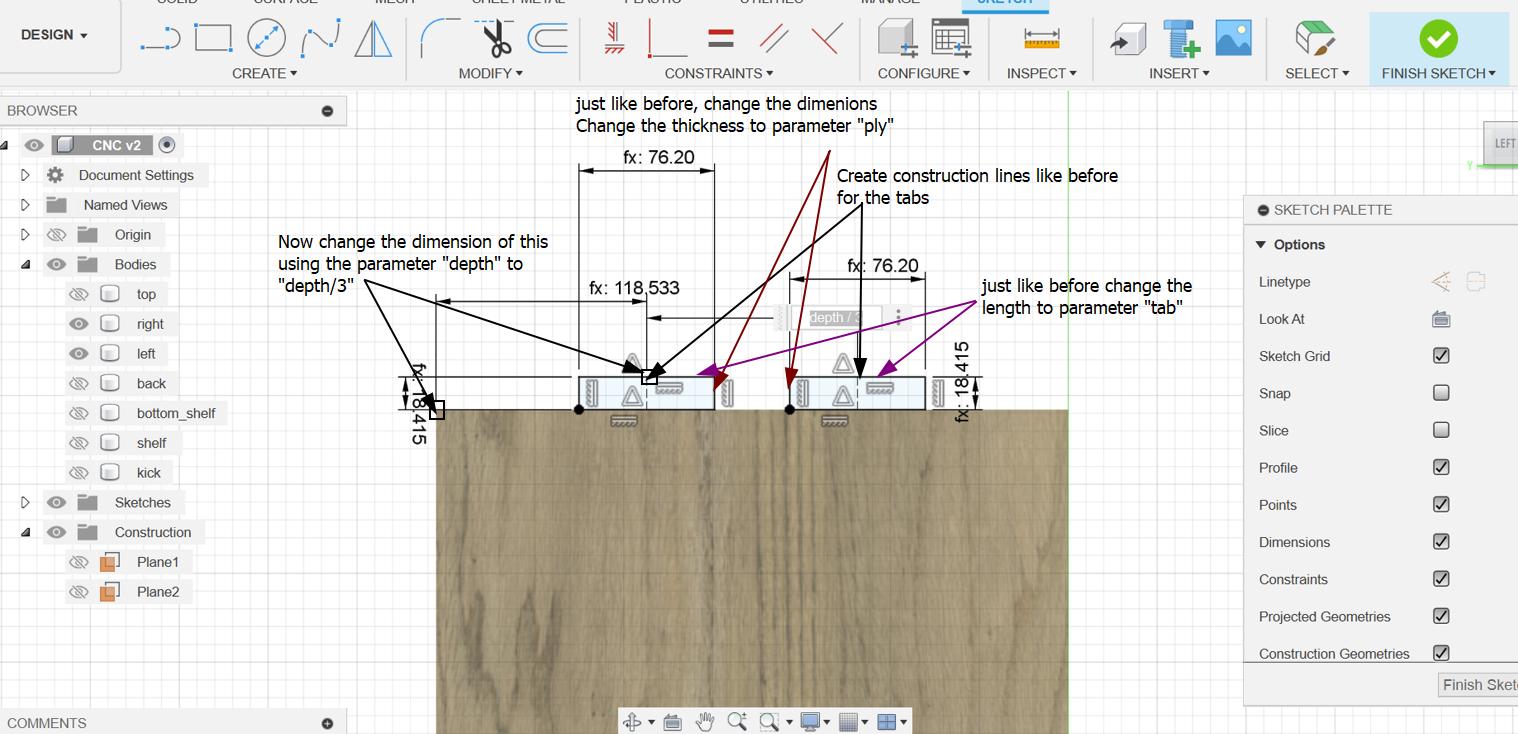Open the dimension input options dots
The height and width of the screenshot is (734, 1518).
898,318
